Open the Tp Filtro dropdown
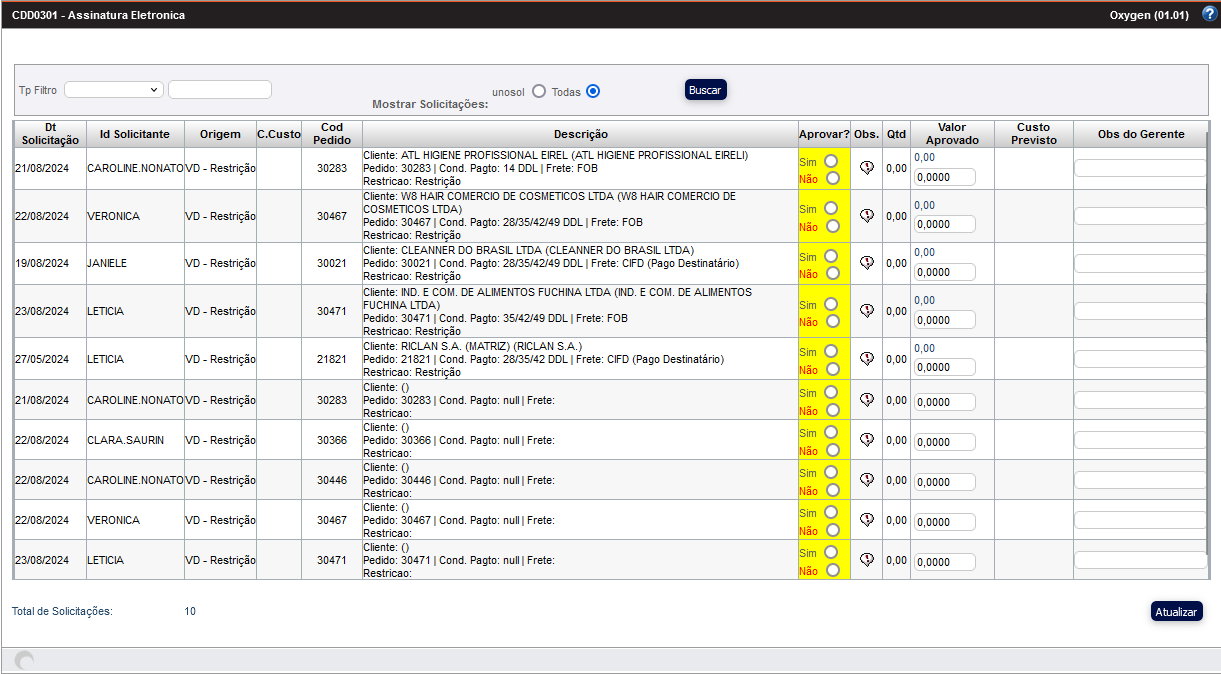 pos(113,90)
